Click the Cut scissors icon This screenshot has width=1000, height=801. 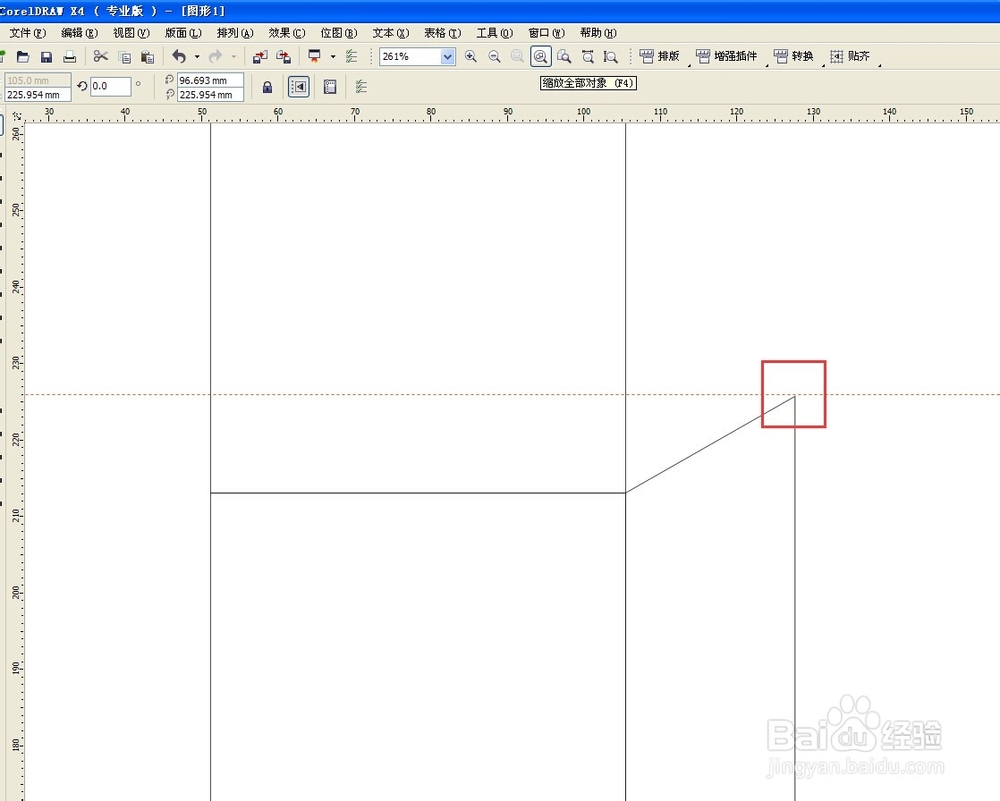click(x=101, y=57)
